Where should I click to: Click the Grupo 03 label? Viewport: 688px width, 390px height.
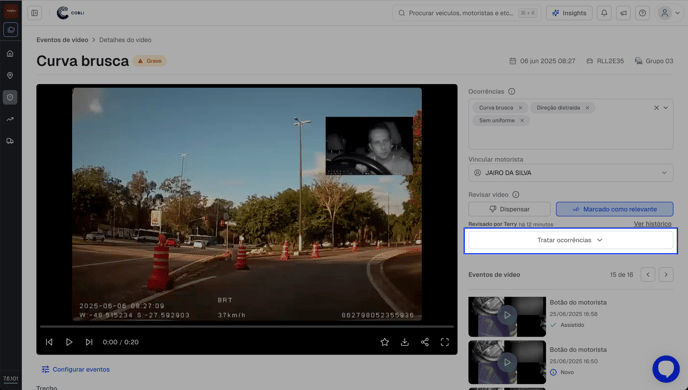point(654,61)
